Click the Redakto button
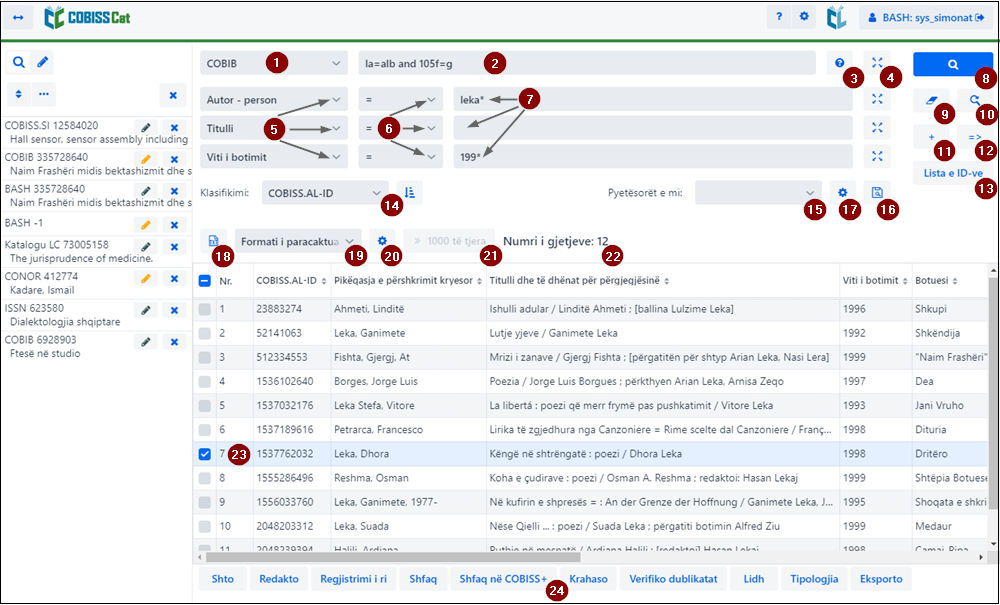 tap(279, 579)
